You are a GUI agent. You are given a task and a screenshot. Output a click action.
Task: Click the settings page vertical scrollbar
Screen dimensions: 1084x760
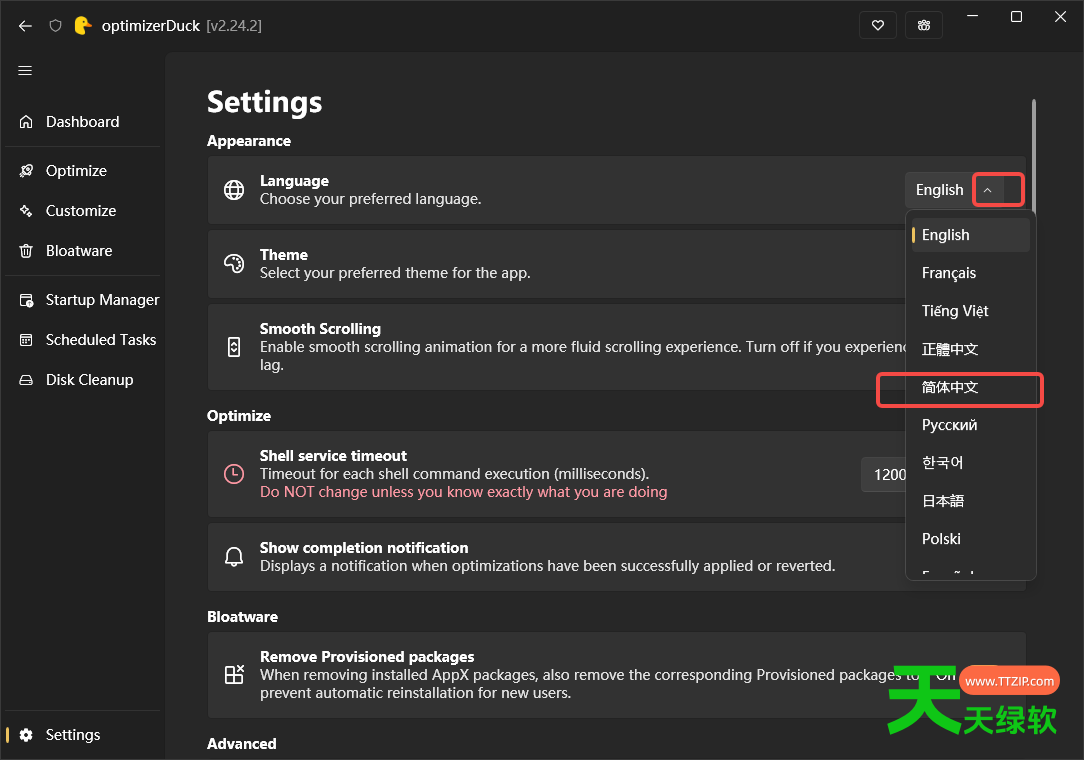(x=1034, y=156)
